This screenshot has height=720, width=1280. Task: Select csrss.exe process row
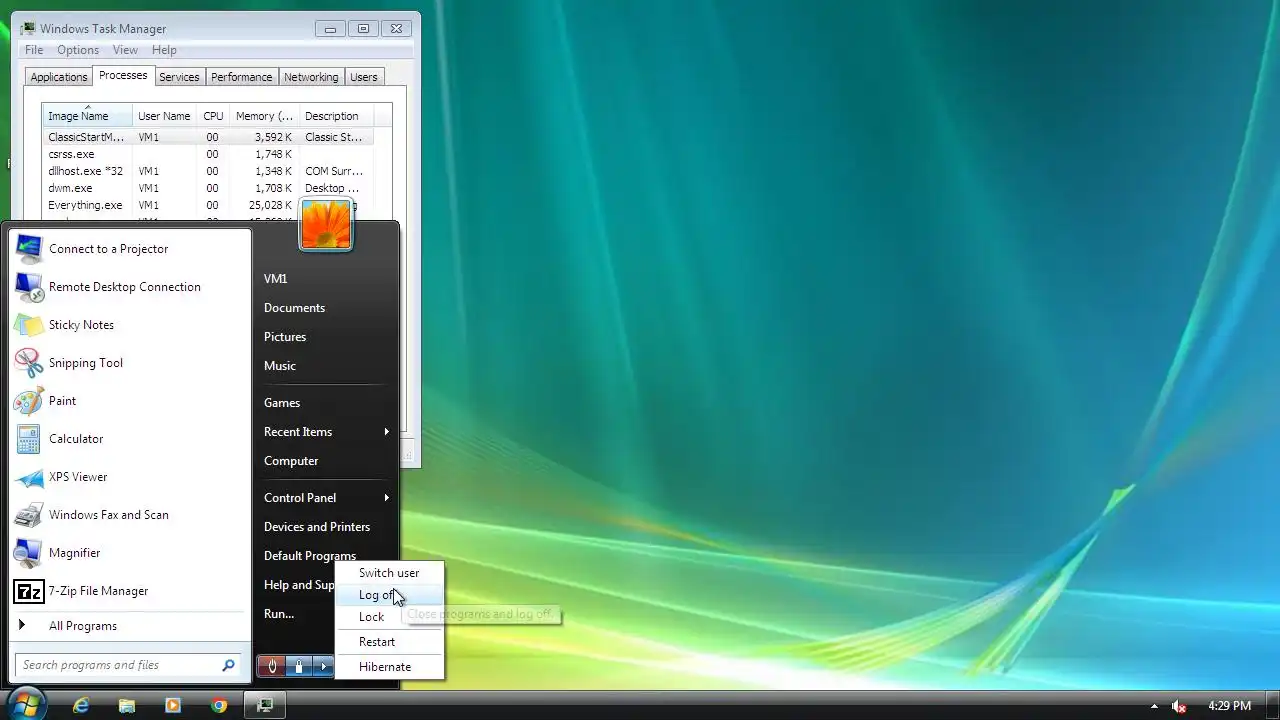(208, 154)
